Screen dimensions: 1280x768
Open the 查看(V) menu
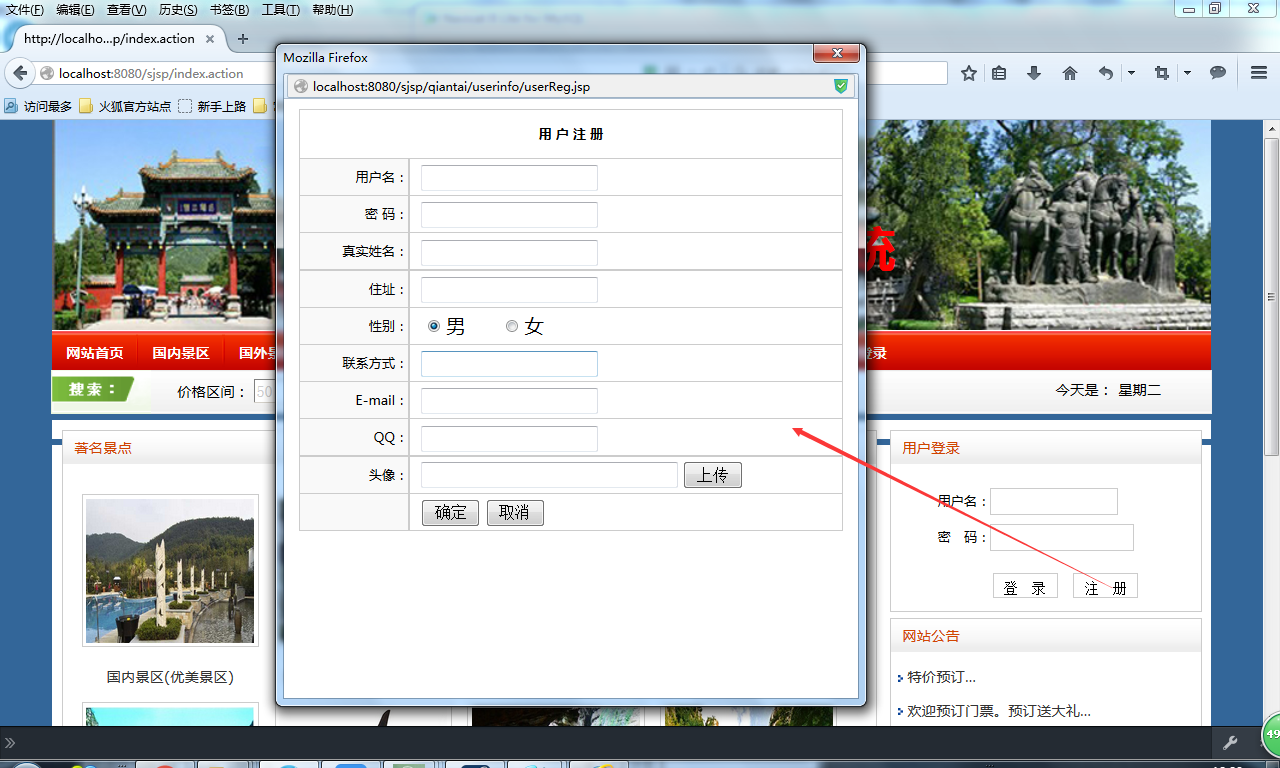click(x=127, y=10)
